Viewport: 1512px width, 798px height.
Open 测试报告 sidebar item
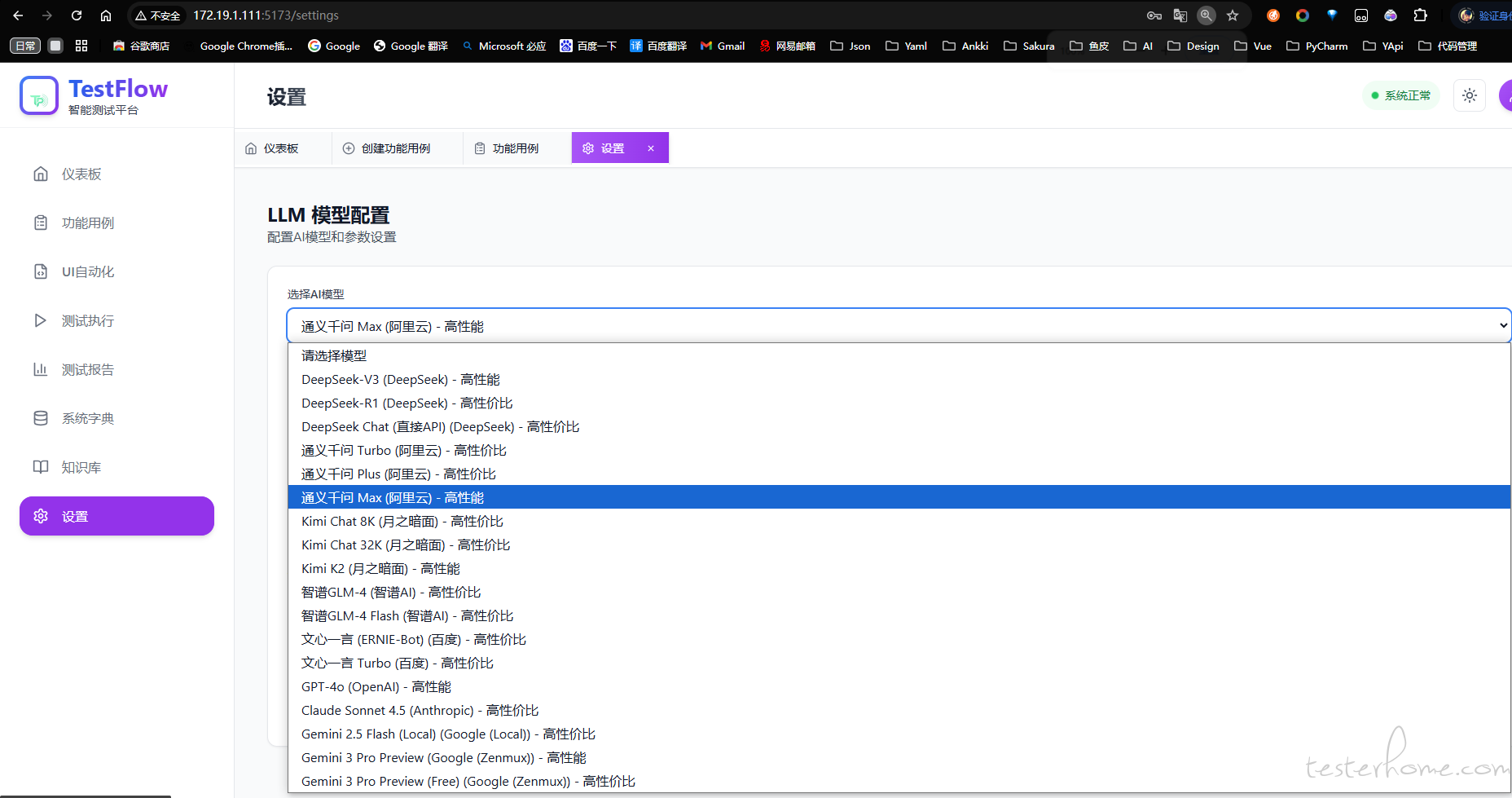tap(87, 370)
